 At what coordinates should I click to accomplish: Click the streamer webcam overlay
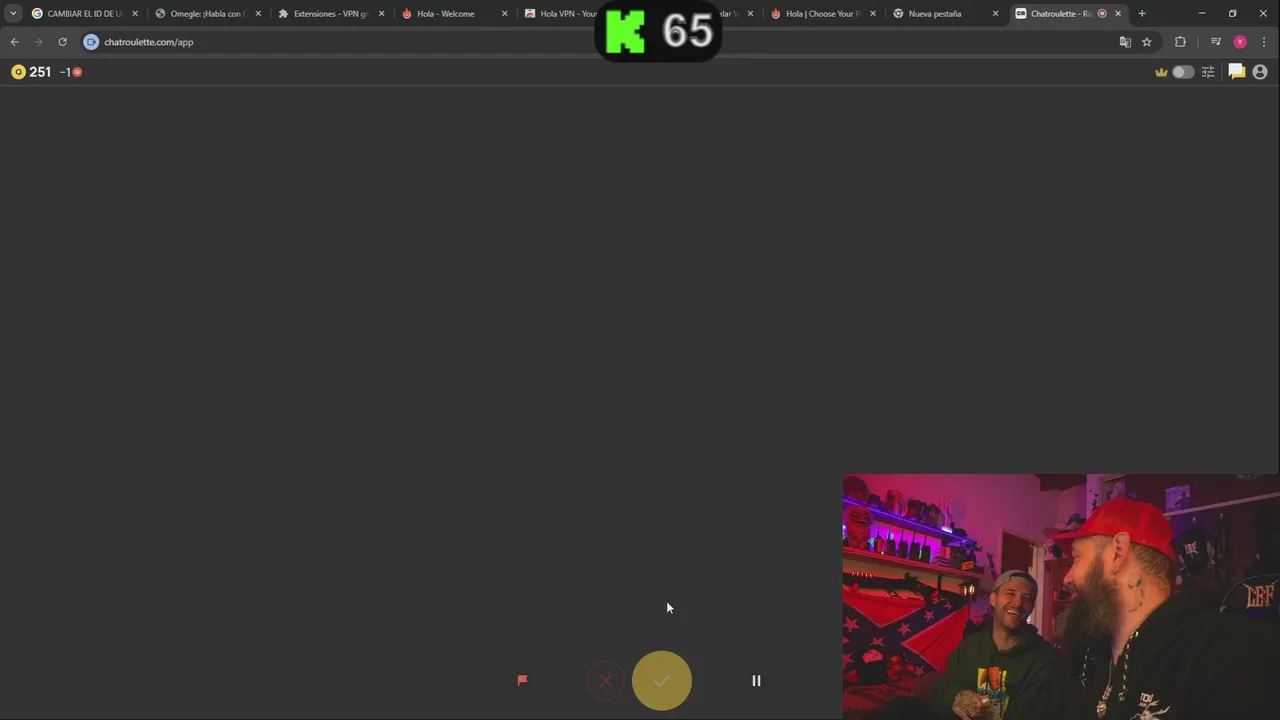tap(1061, 597)
